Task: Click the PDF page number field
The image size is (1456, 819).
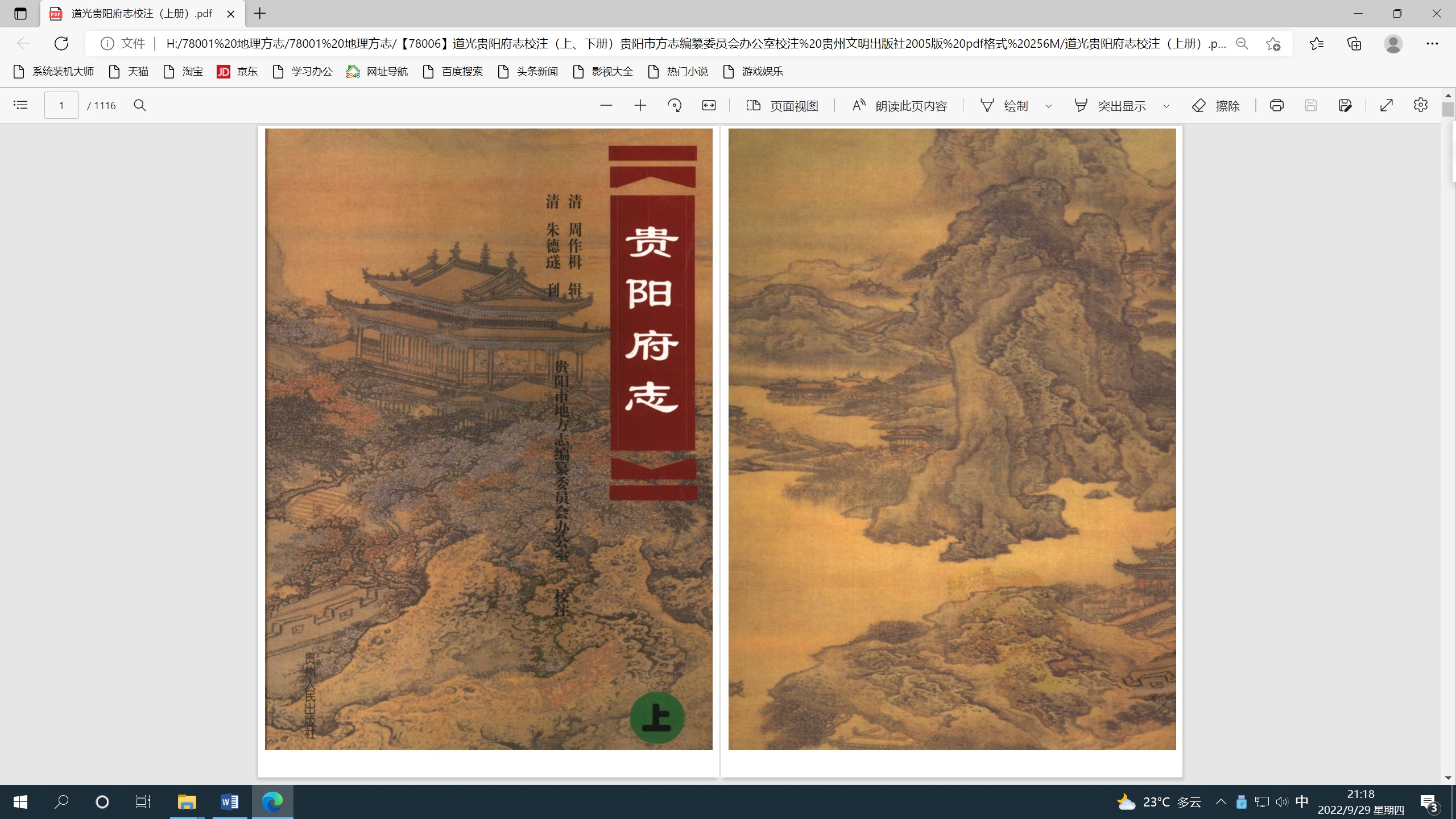Action: click(61, 105)
